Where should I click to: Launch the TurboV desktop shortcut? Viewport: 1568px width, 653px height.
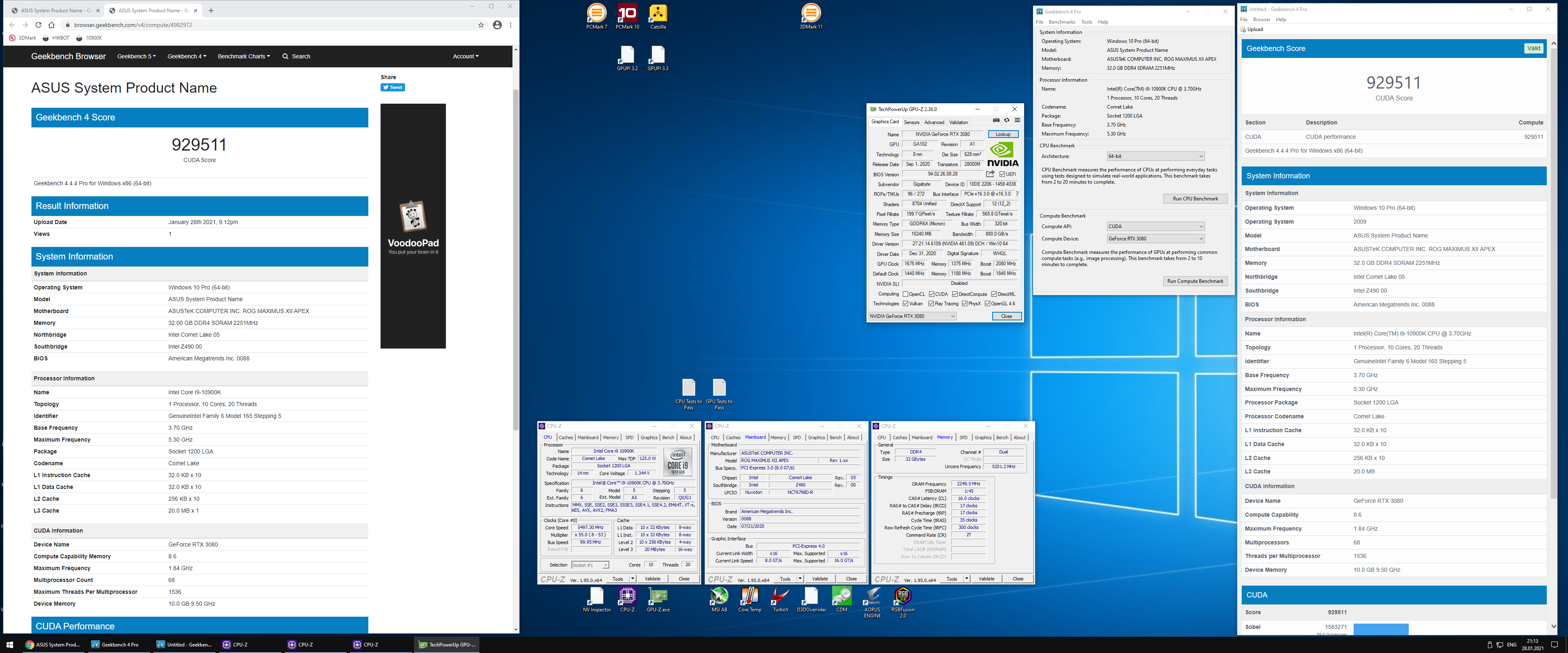pos(780,600)
